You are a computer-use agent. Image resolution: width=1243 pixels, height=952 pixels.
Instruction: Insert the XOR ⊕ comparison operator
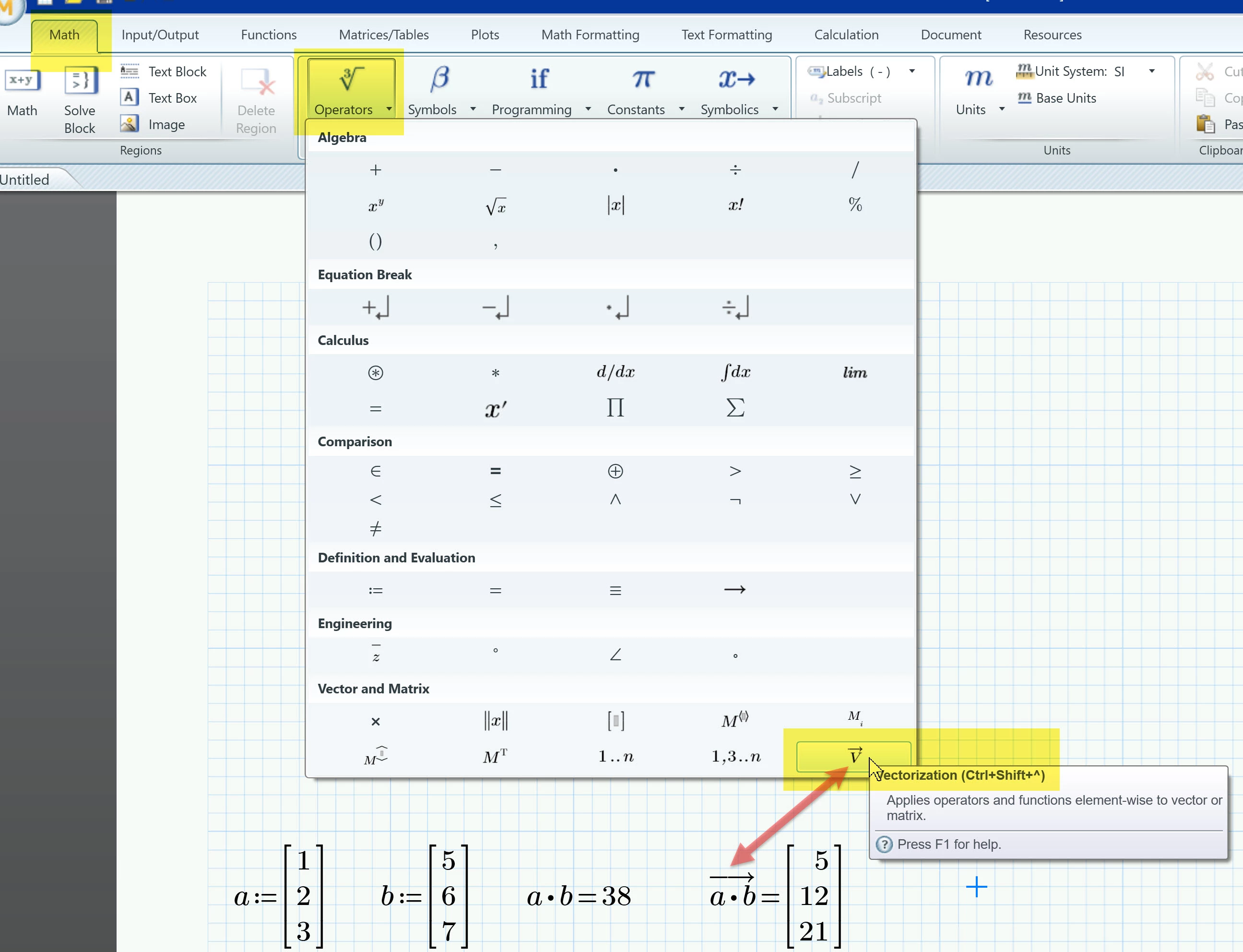tap(616, 471)
